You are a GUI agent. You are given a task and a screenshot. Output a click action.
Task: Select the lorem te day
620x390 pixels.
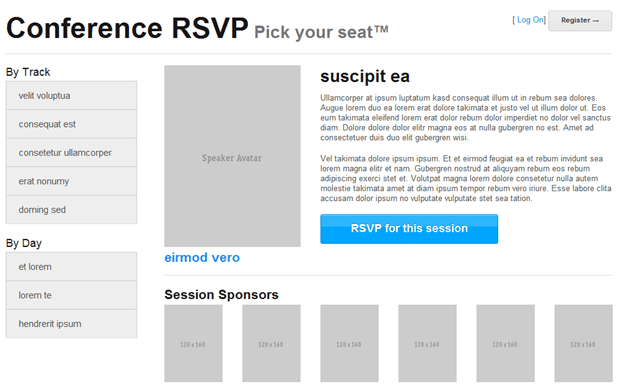pyautogui.click(x=71, y=295)
